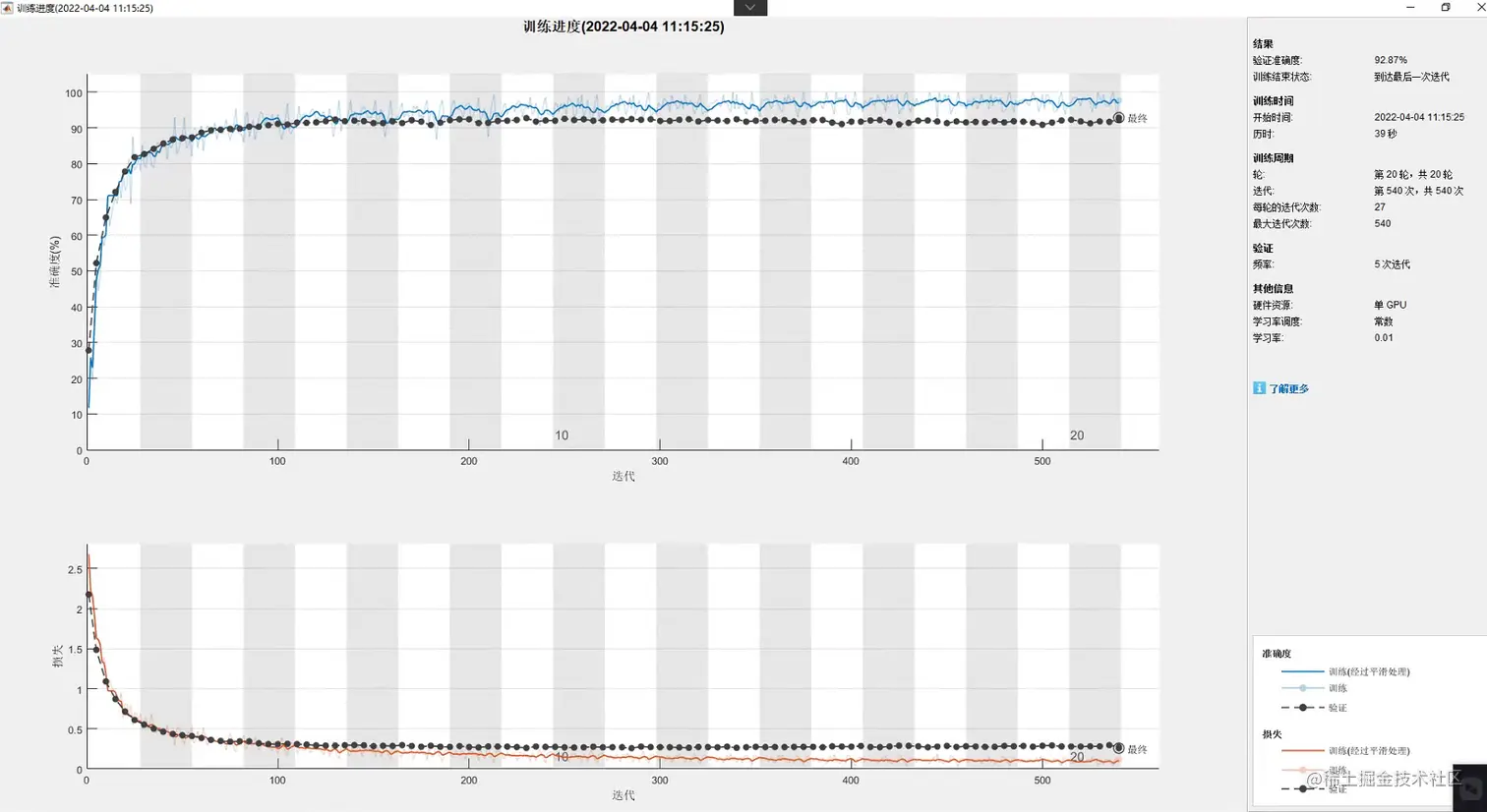Expand the top-center chevron dropdown

pyautogui.click(x=750, y=7)
